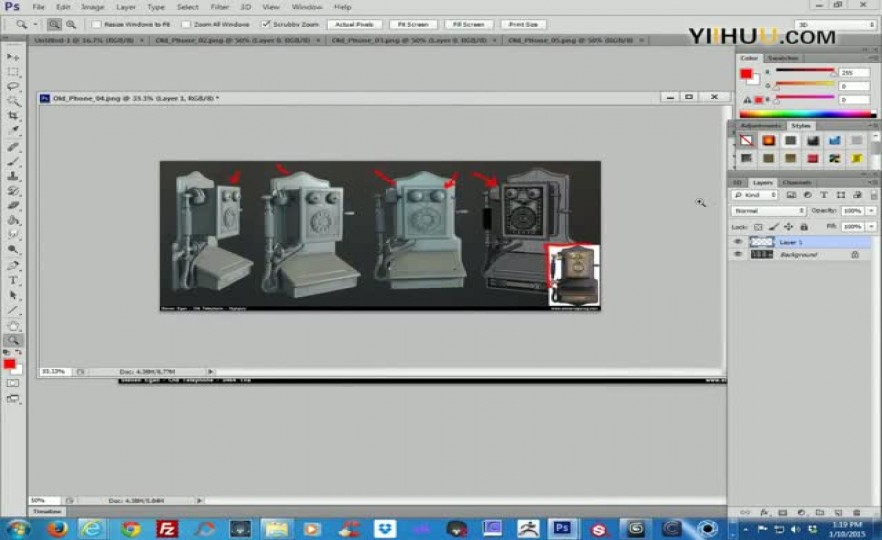The height and width of the screenshot is (540, 882).
Task: Select the Path Selection tool
Action: [13, 295]
